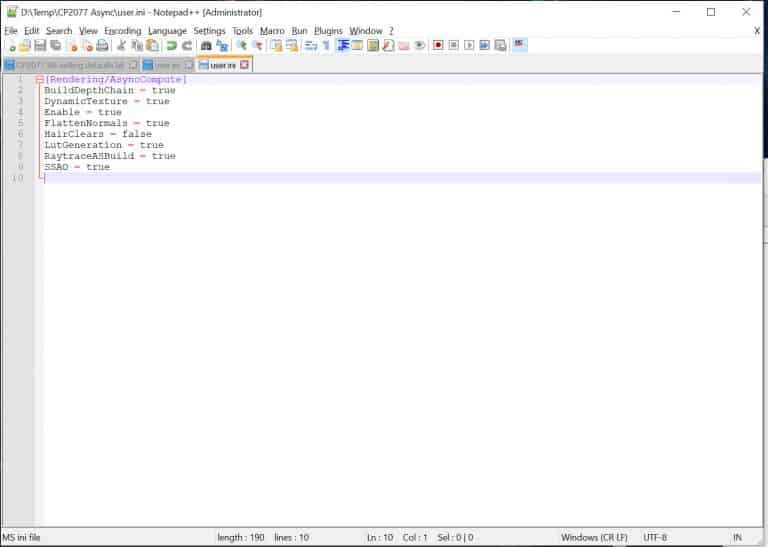Toggle the word wrap toolbar button
The width and height of the screenshot is (768, 547).
311,46
